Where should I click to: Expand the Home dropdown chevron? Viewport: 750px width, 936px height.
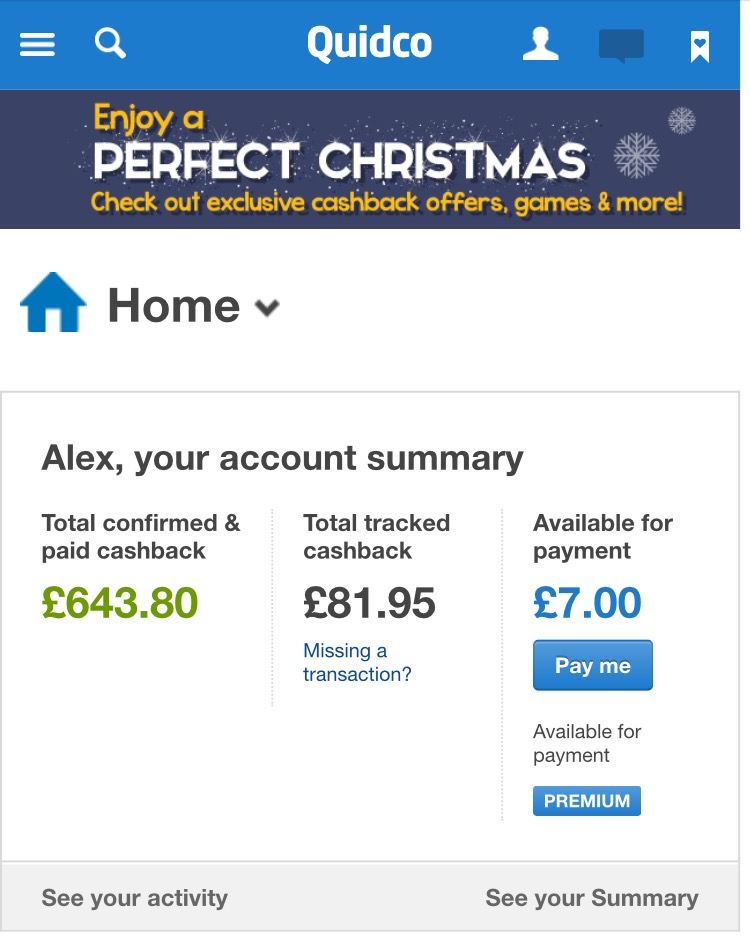(266, 308)
